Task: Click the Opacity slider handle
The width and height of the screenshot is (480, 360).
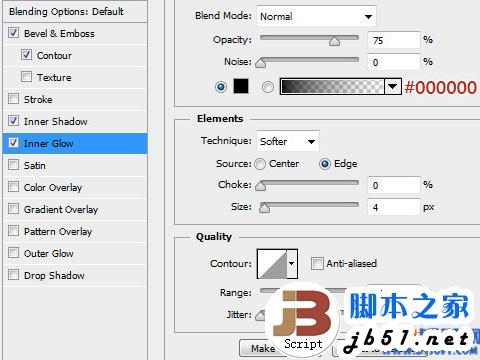Action: (x=334, y=41)
